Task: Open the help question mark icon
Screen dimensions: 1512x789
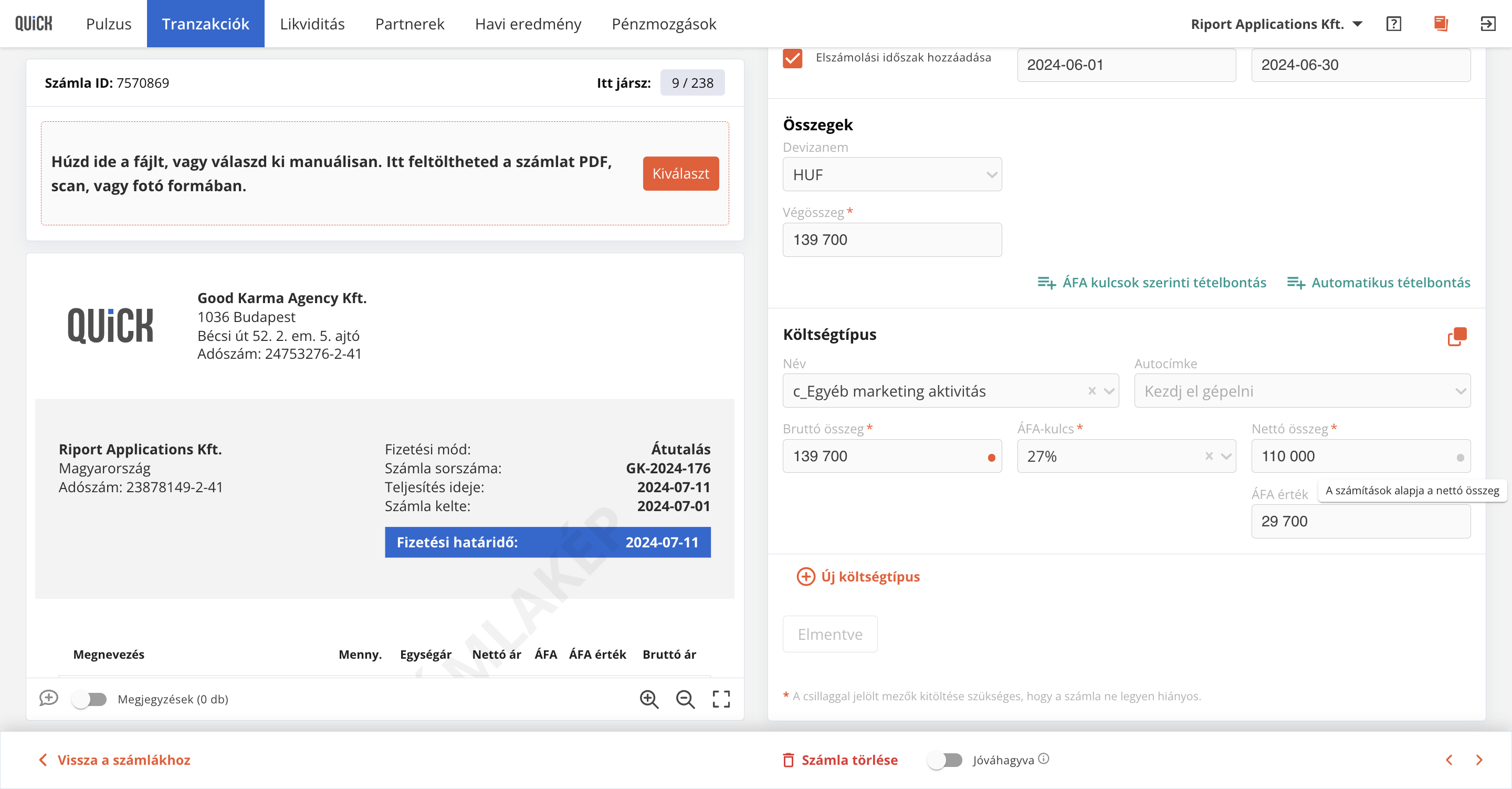Action: [1393, 24]
